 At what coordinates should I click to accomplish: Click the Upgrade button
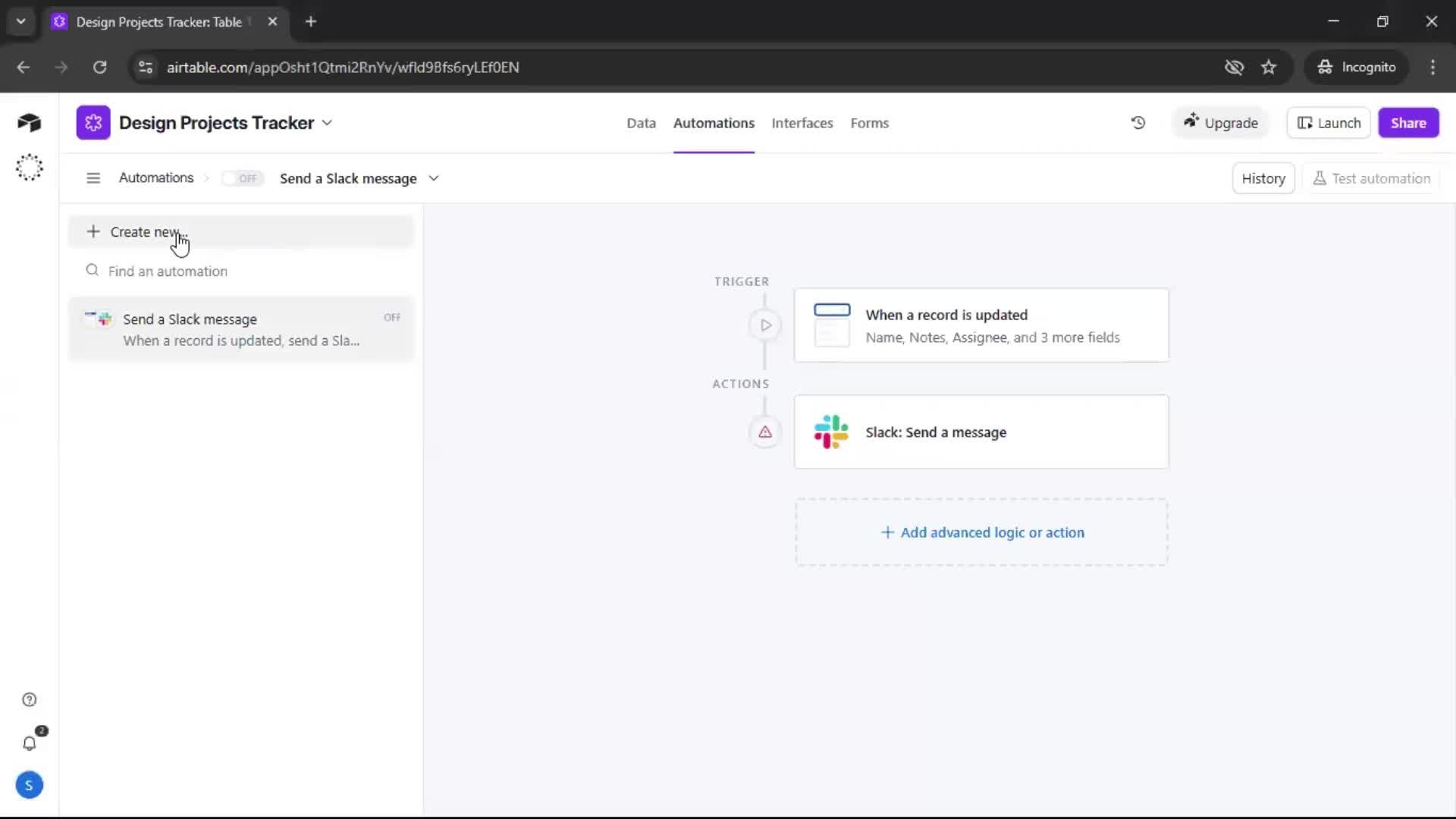point(1221,123)
